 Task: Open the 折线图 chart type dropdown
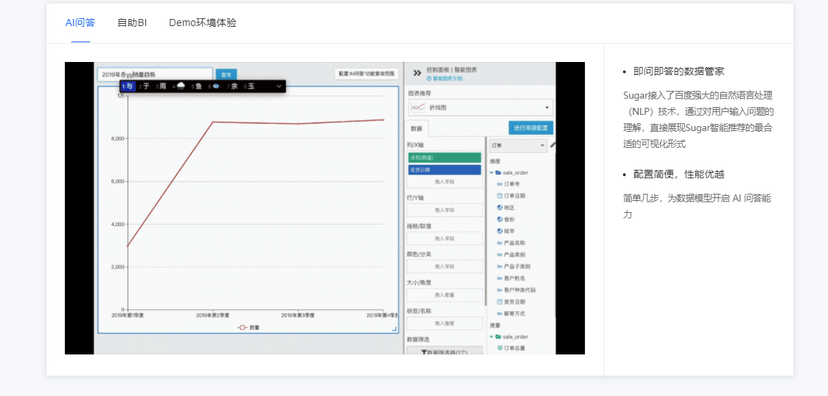tap(481, 107)
